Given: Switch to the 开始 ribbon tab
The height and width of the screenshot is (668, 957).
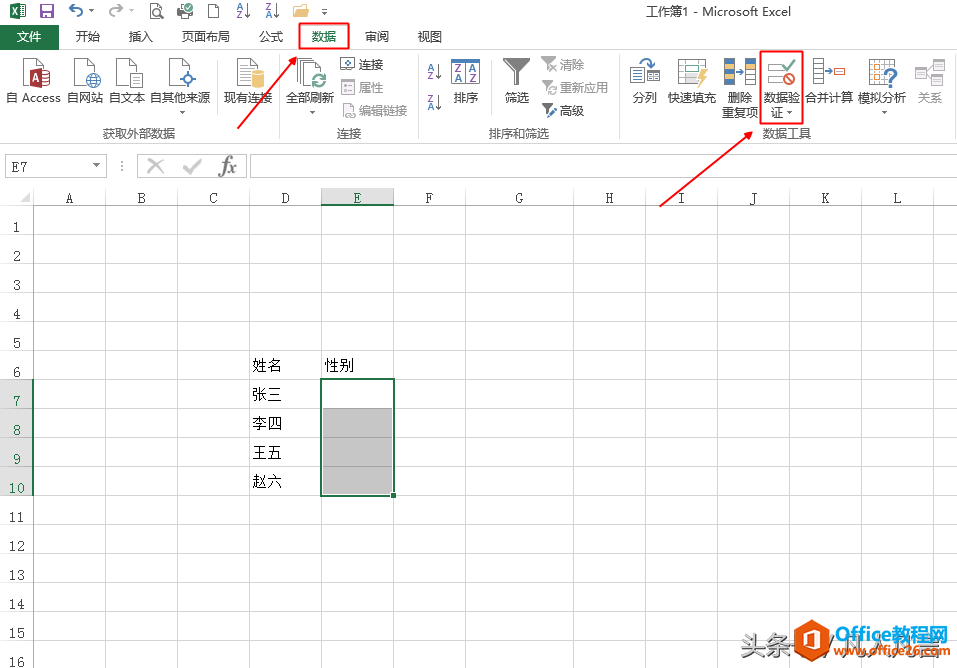Looking at the screenshot, I should click(87, 36).
